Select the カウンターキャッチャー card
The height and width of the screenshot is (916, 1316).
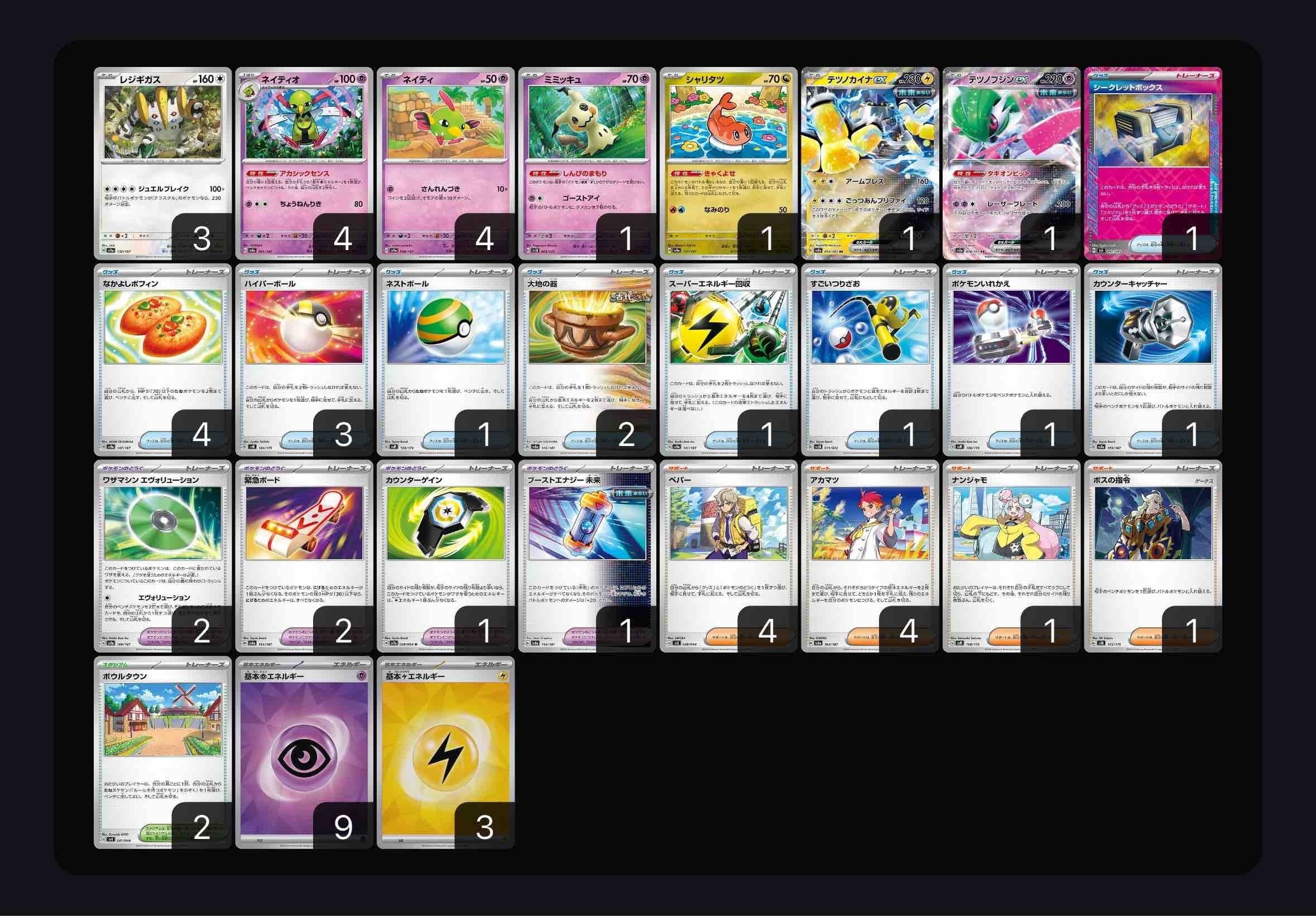point(1152,360)
